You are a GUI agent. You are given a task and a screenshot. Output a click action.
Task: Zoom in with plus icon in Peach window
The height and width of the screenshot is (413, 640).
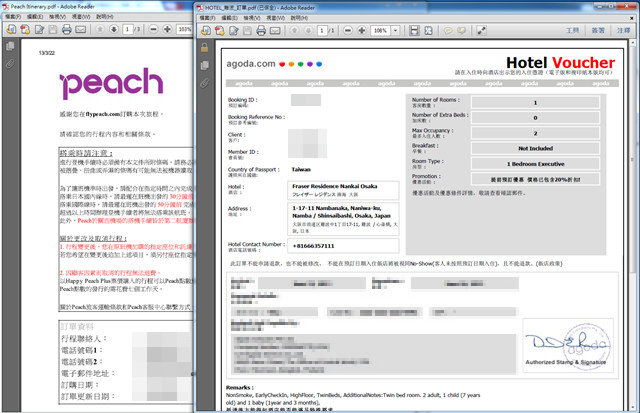coord(167,29)
